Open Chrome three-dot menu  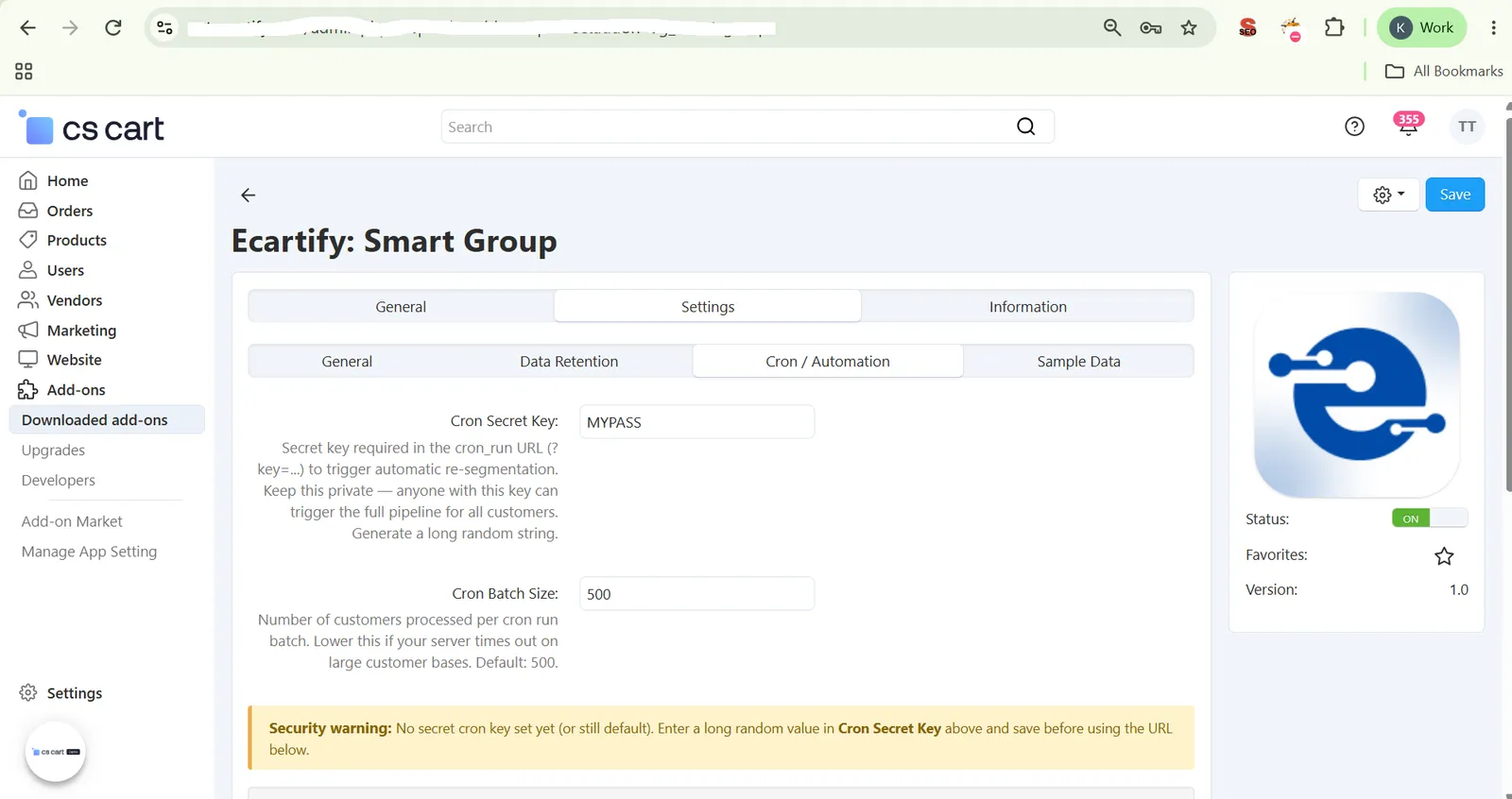pos(1493,27)
